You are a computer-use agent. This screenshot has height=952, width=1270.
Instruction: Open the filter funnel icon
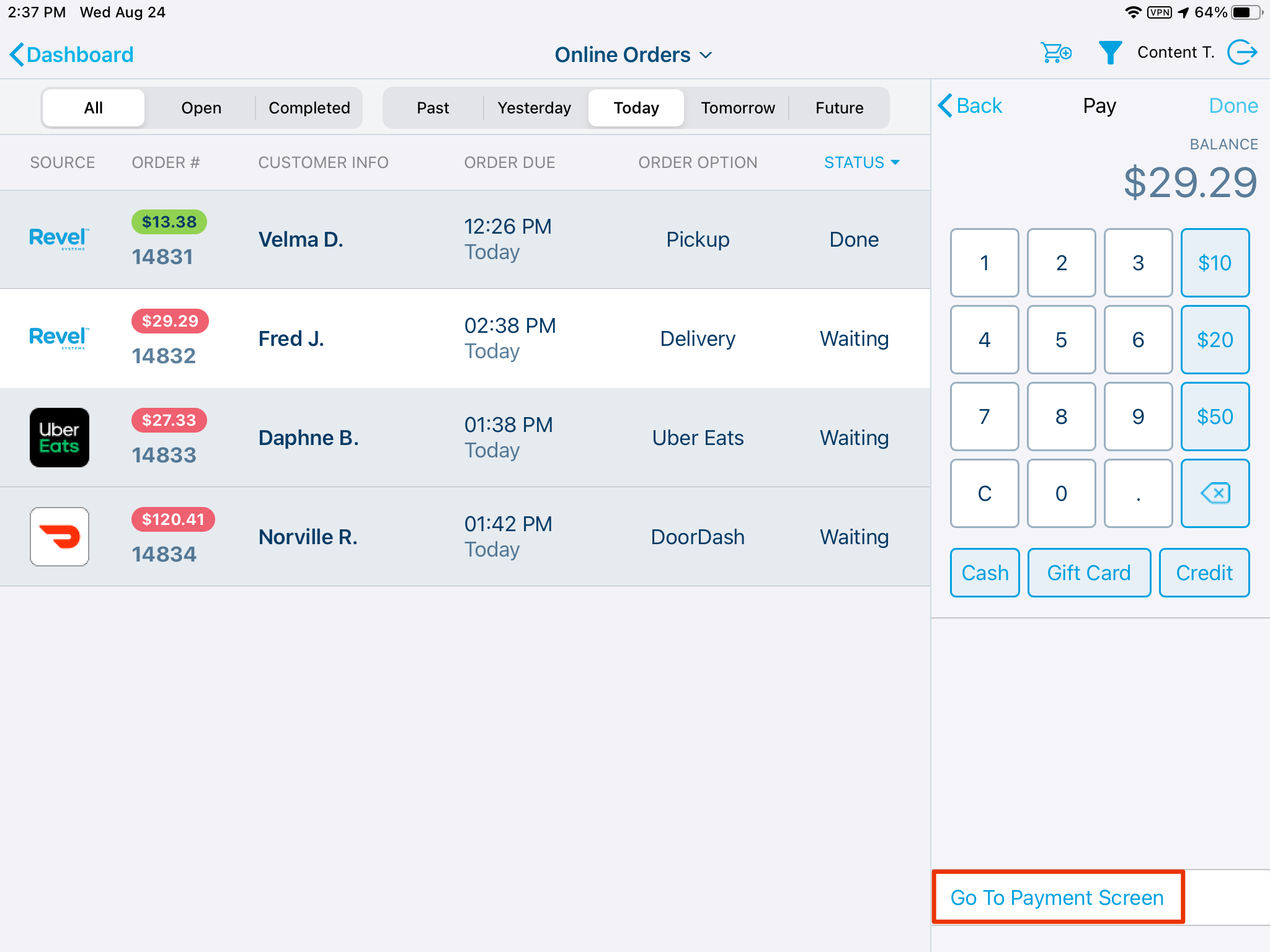[x=1110, y=53]
